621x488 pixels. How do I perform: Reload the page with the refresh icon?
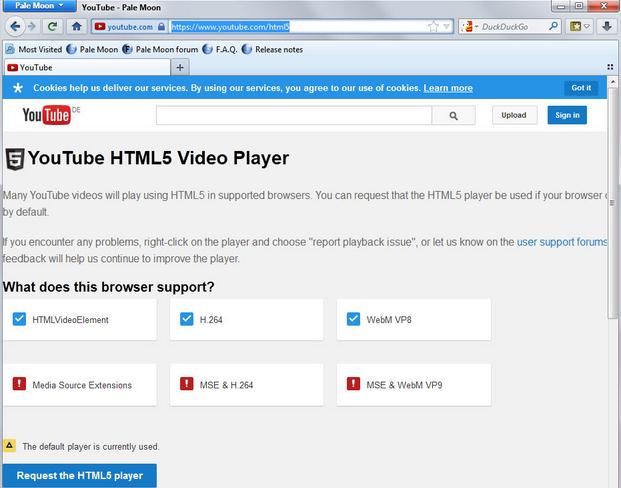tap(52, 27)
